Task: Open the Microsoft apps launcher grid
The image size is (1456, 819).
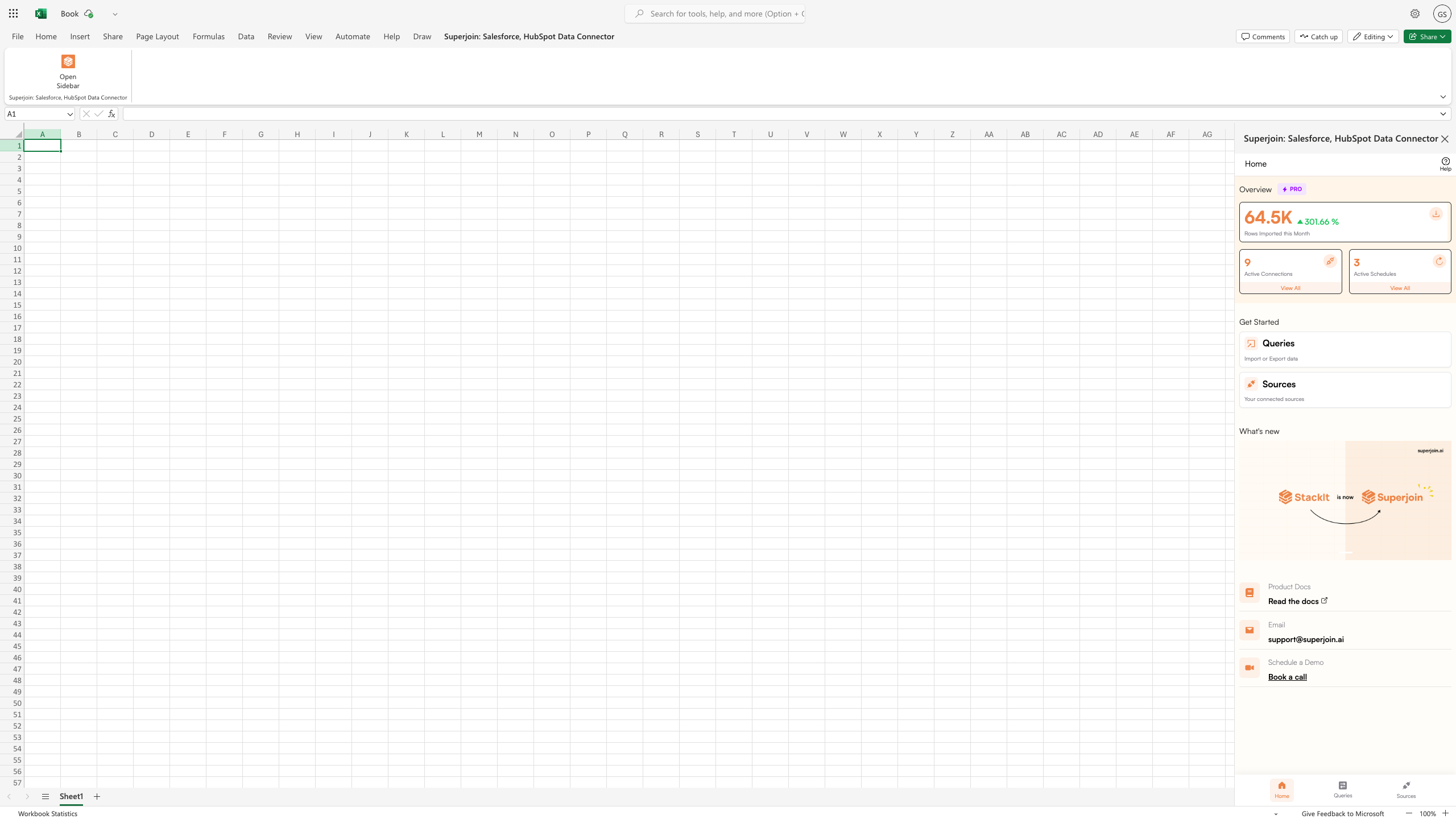Action: (x=14, y=14)
